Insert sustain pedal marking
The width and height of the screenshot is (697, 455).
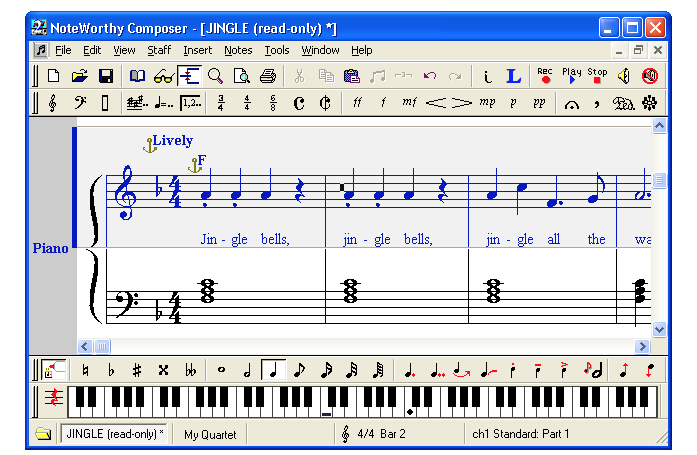(623, 103)
